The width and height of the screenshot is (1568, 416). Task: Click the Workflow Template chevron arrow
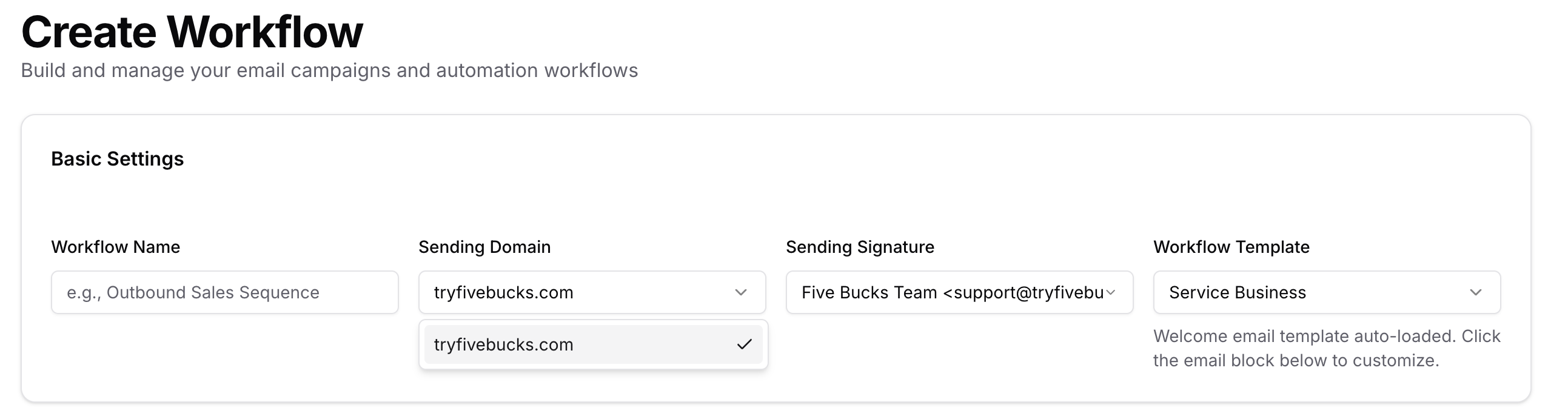[1475, 292]
